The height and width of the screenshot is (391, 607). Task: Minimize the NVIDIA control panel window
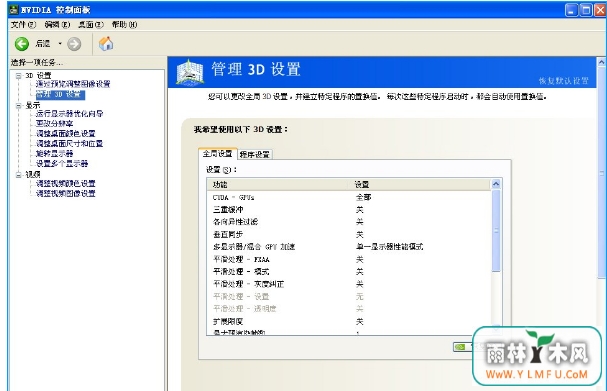click(571, 10)
